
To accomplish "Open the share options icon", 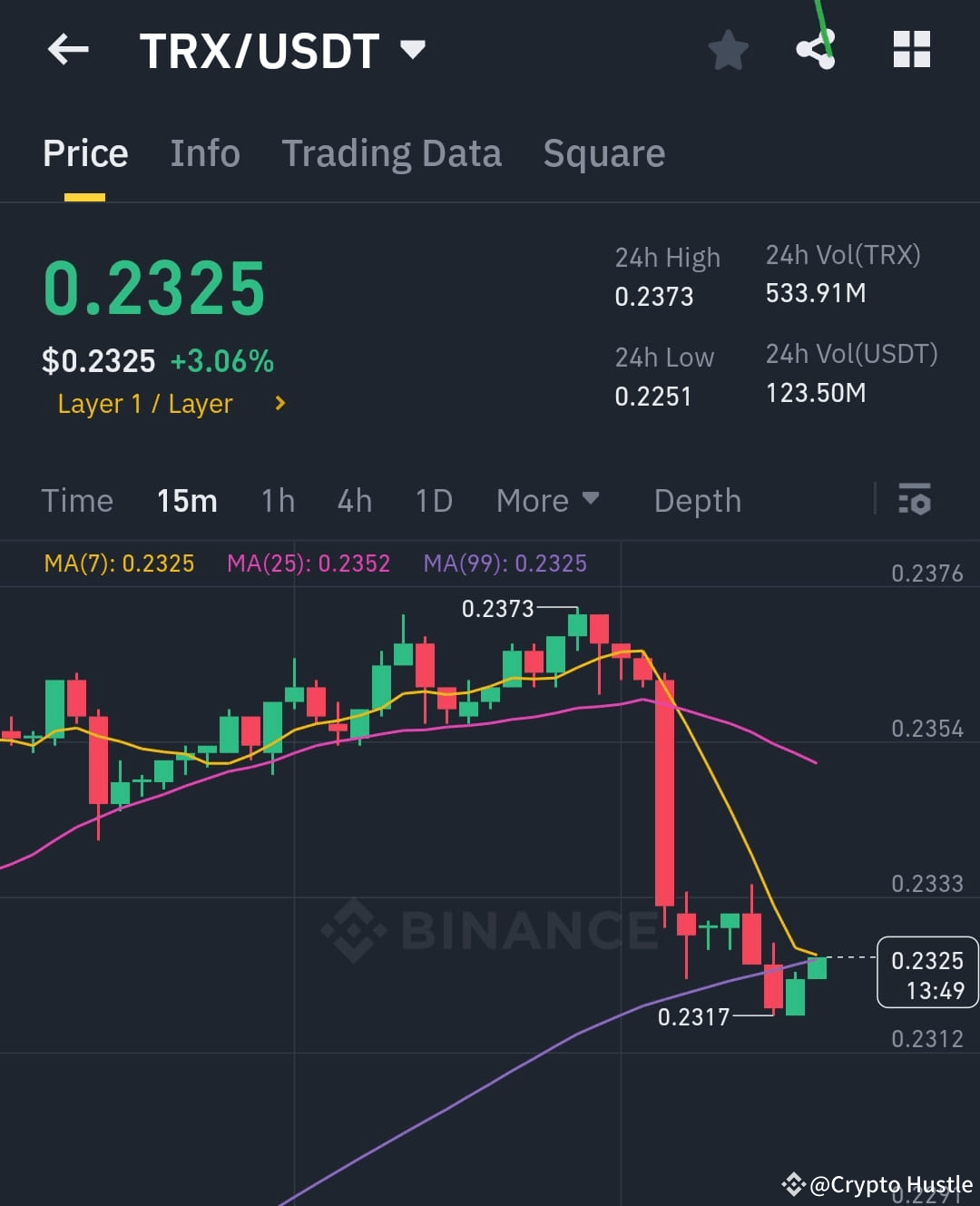I will click(816, 52).
